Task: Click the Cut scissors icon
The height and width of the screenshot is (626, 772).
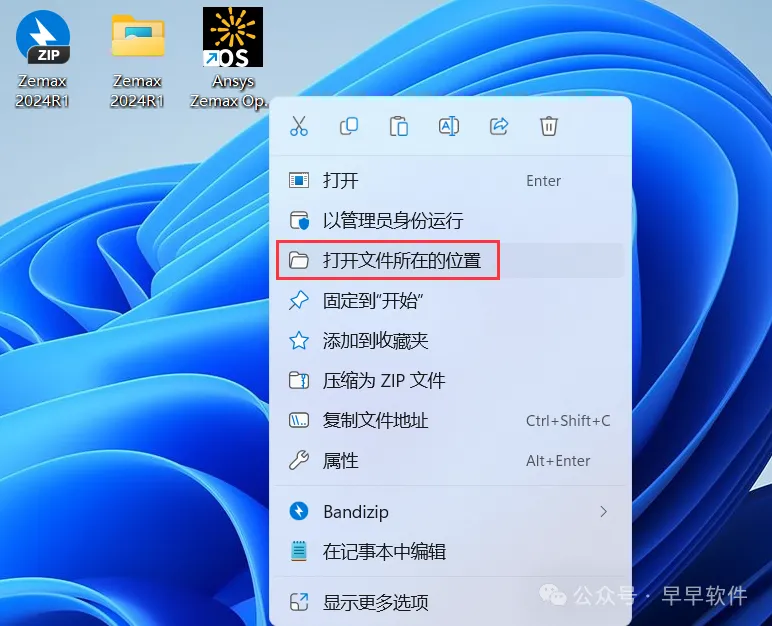Action: click(299, 126)
